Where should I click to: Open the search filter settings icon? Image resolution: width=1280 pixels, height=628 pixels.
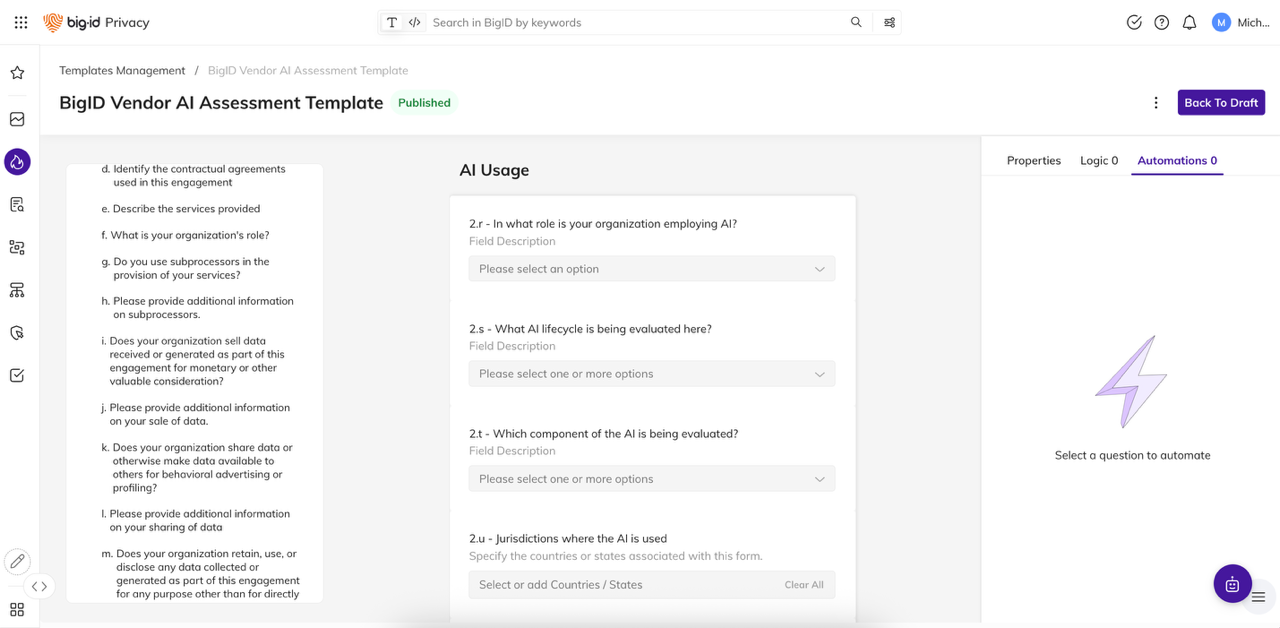[x=889, y=22]
